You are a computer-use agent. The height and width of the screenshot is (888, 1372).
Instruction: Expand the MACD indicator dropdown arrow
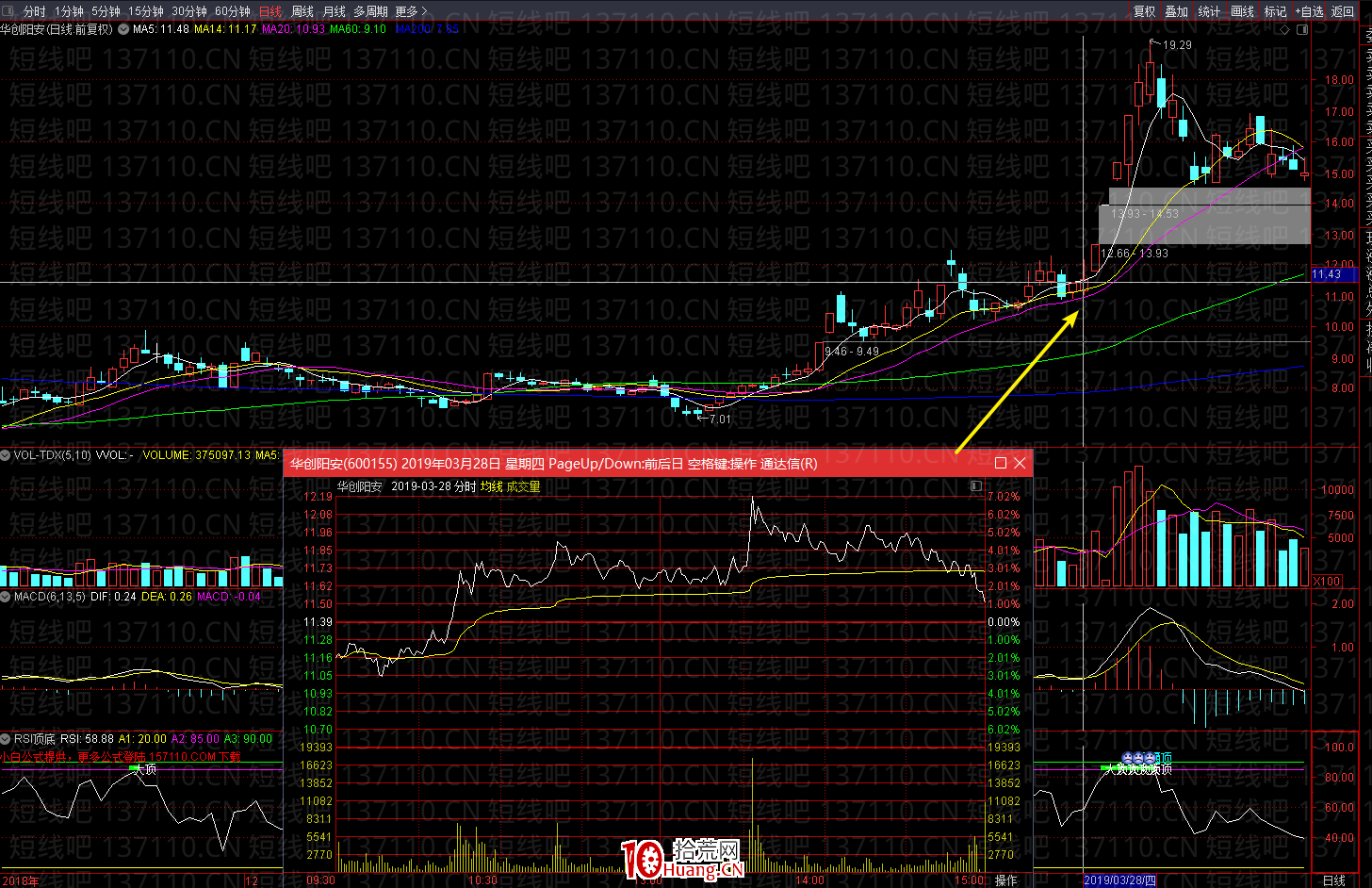click(x=6, y=597)
